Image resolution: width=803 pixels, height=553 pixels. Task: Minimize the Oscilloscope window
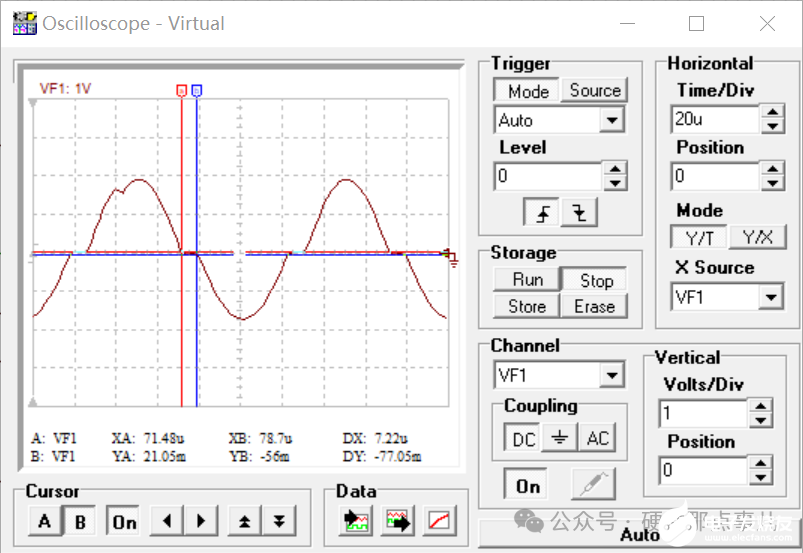(x=627, y=24)
